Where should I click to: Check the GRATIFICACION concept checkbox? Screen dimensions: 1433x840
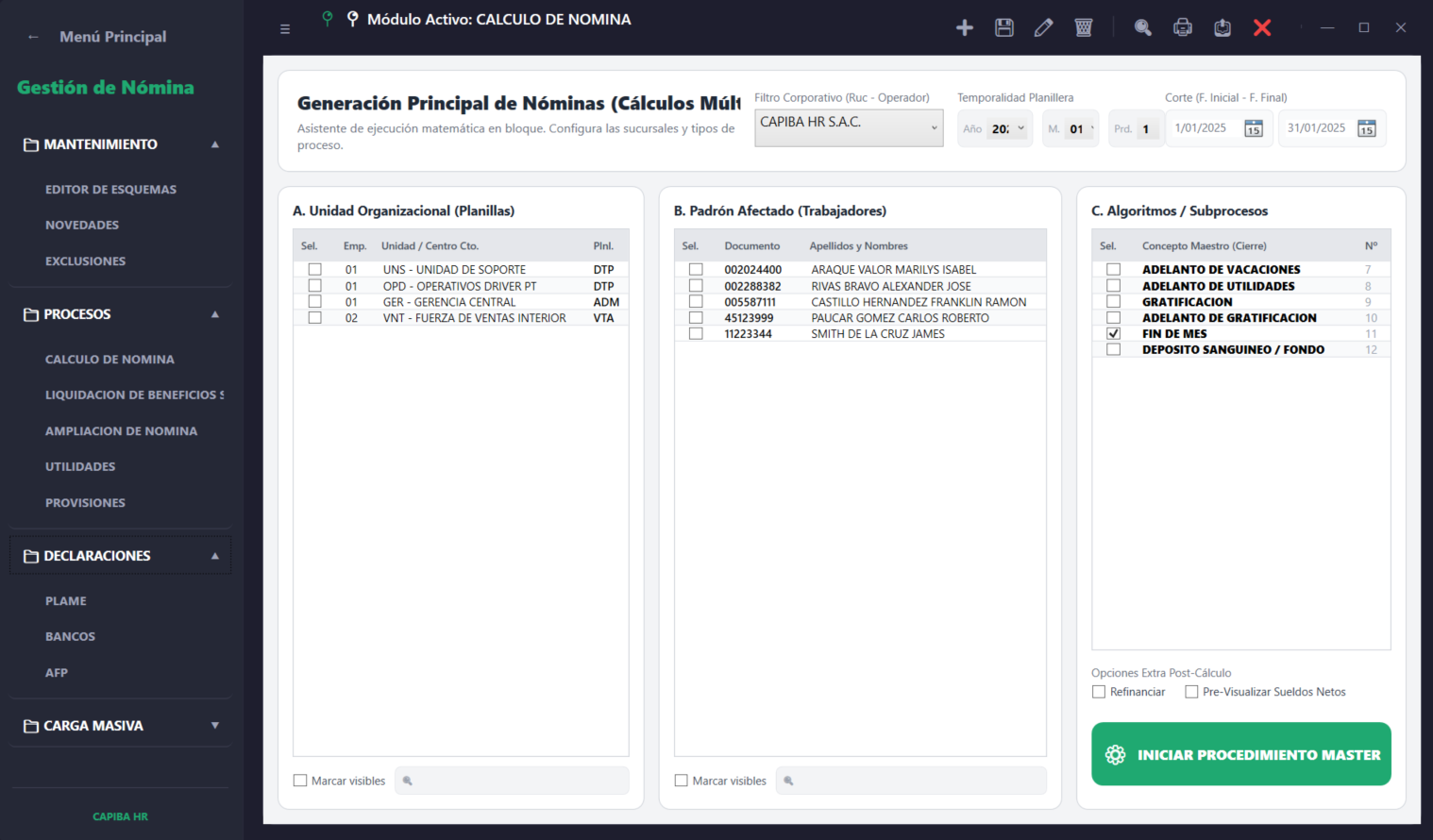pos(1114,301)
